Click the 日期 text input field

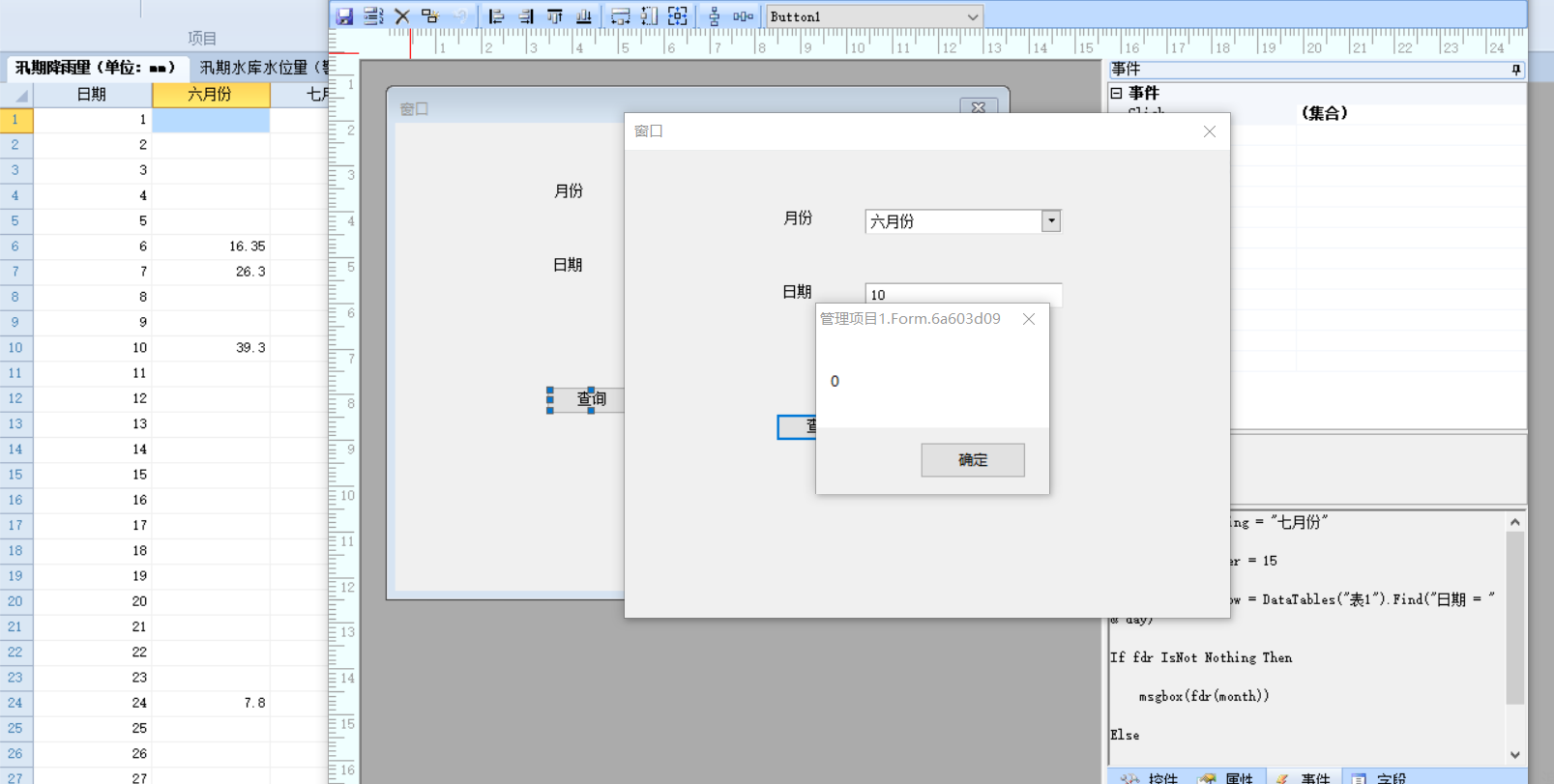tap(962, 294)
